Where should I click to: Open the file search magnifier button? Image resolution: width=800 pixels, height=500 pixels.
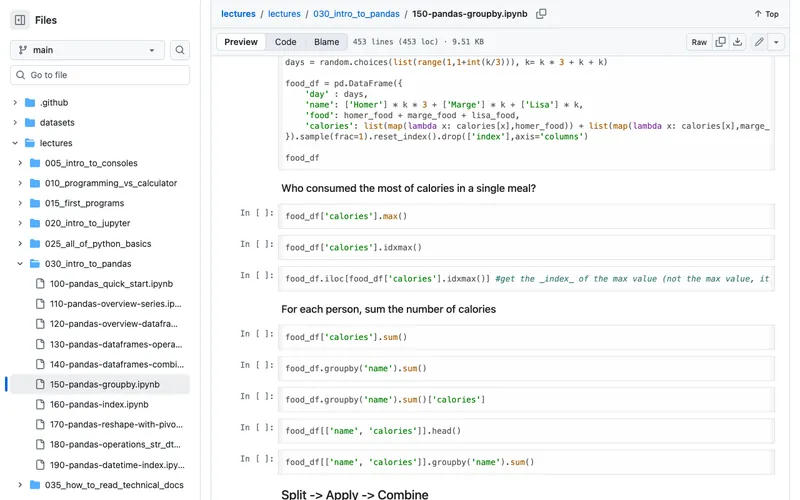click(180, 50)
